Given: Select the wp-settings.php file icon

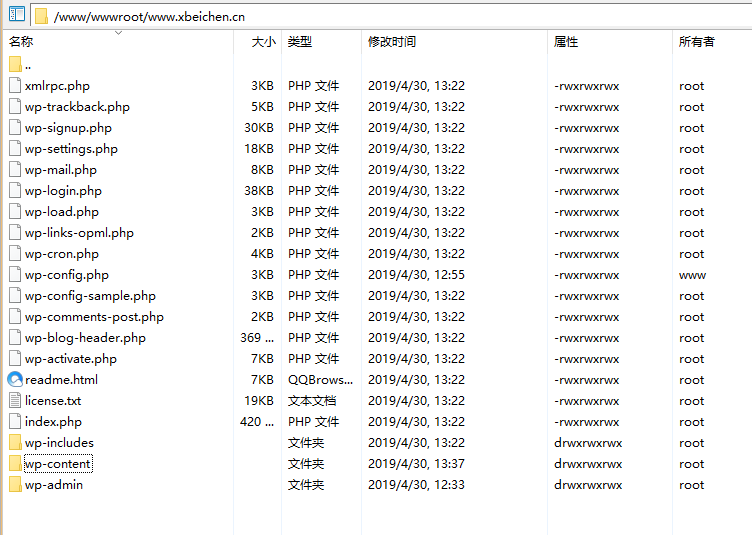Looking at the screenshot, I should [15, 149].
